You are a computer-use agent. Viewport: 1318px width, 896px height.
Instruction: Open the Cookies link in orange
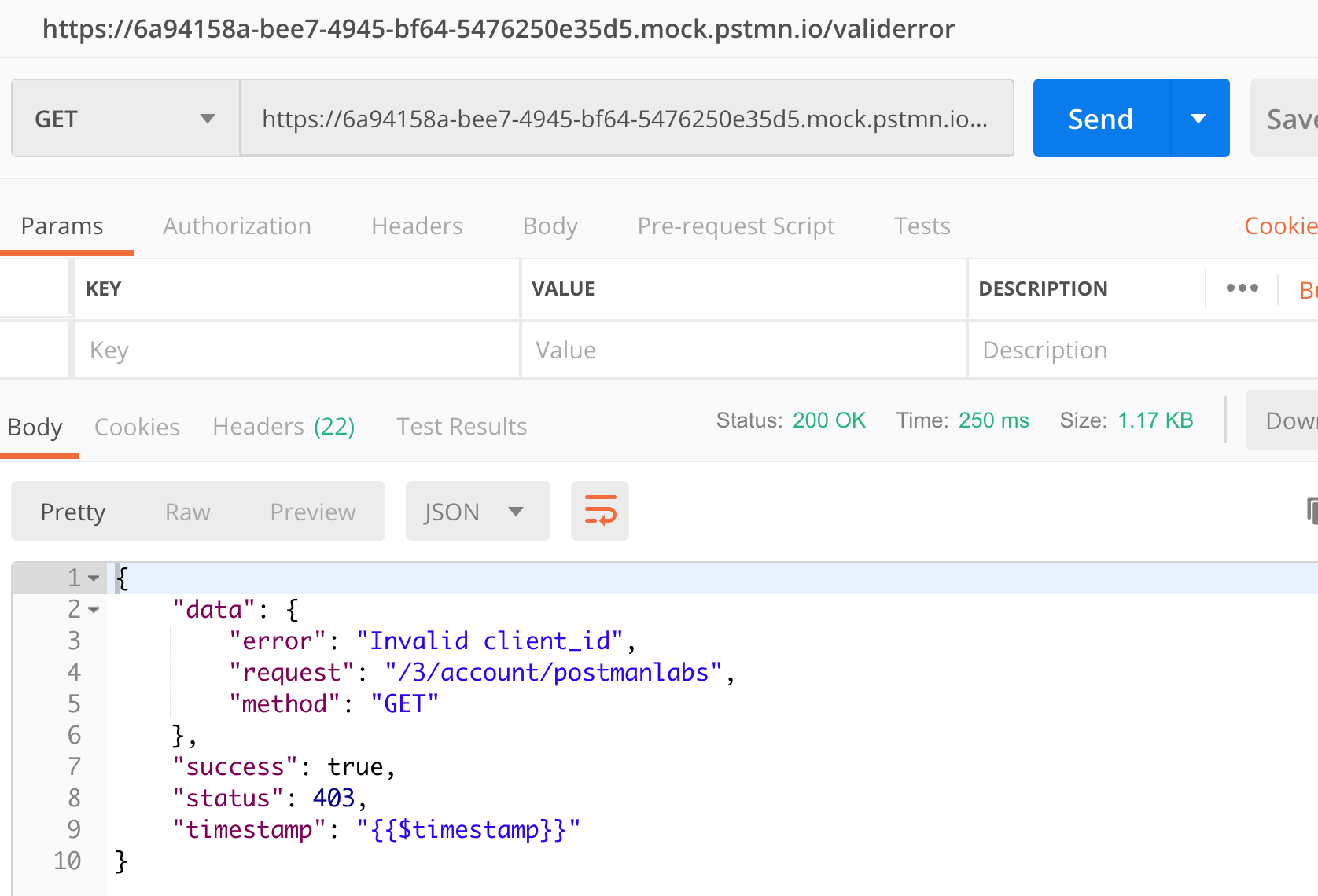[1280, 226]
